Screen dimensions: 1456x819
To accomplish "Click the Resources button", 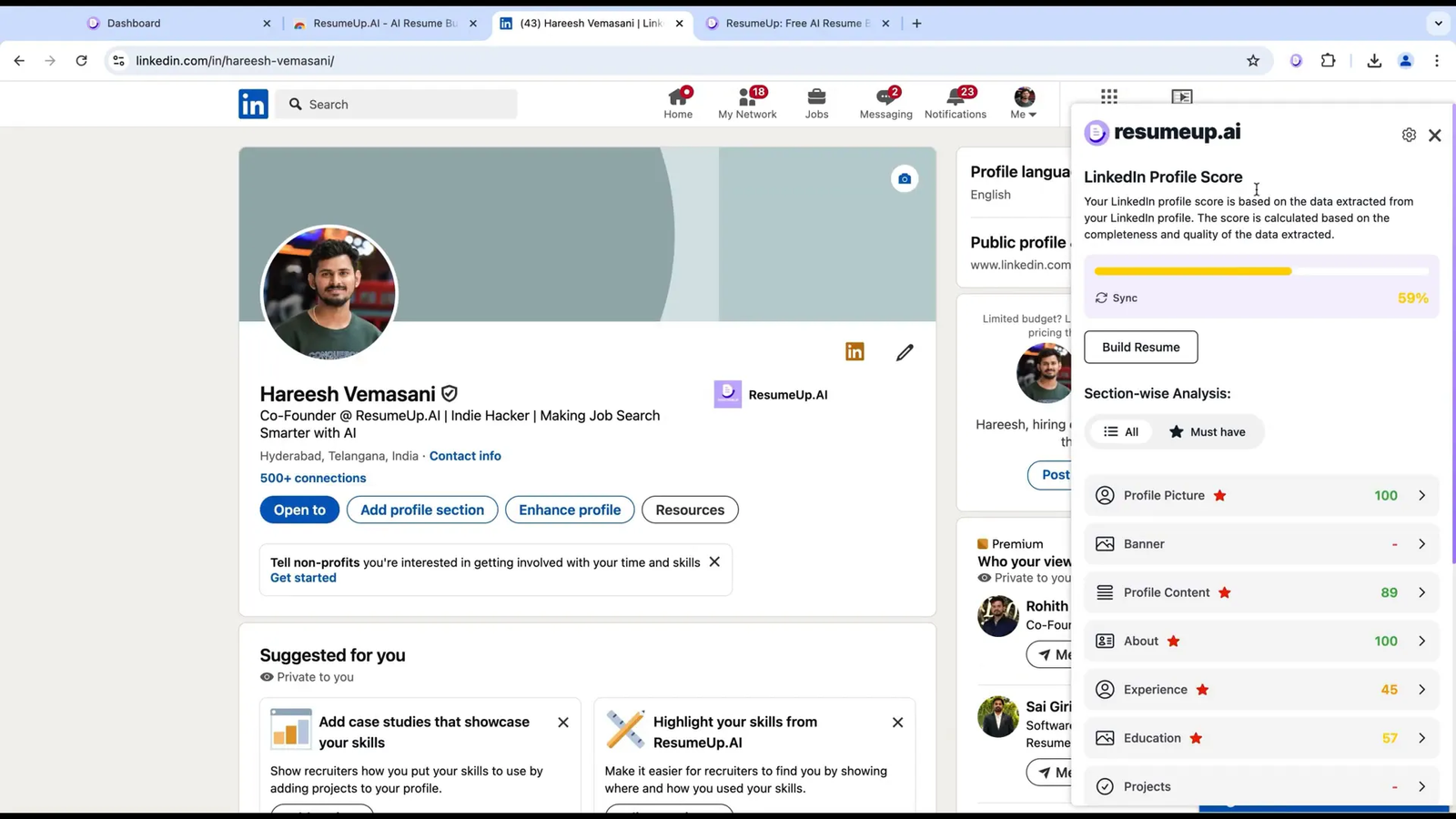I will click(690, 510).
